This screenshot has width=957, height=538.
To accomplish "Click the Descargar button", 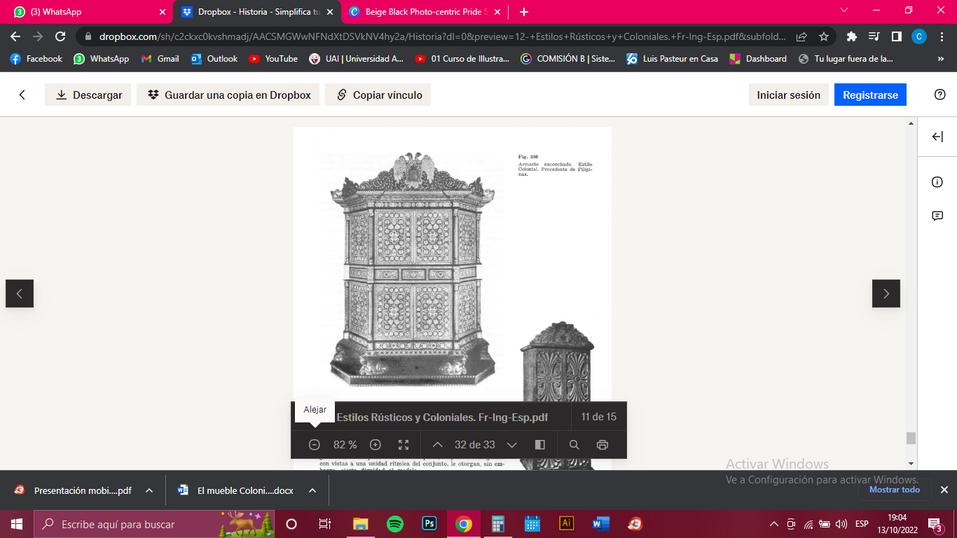I will pos(88,95).
